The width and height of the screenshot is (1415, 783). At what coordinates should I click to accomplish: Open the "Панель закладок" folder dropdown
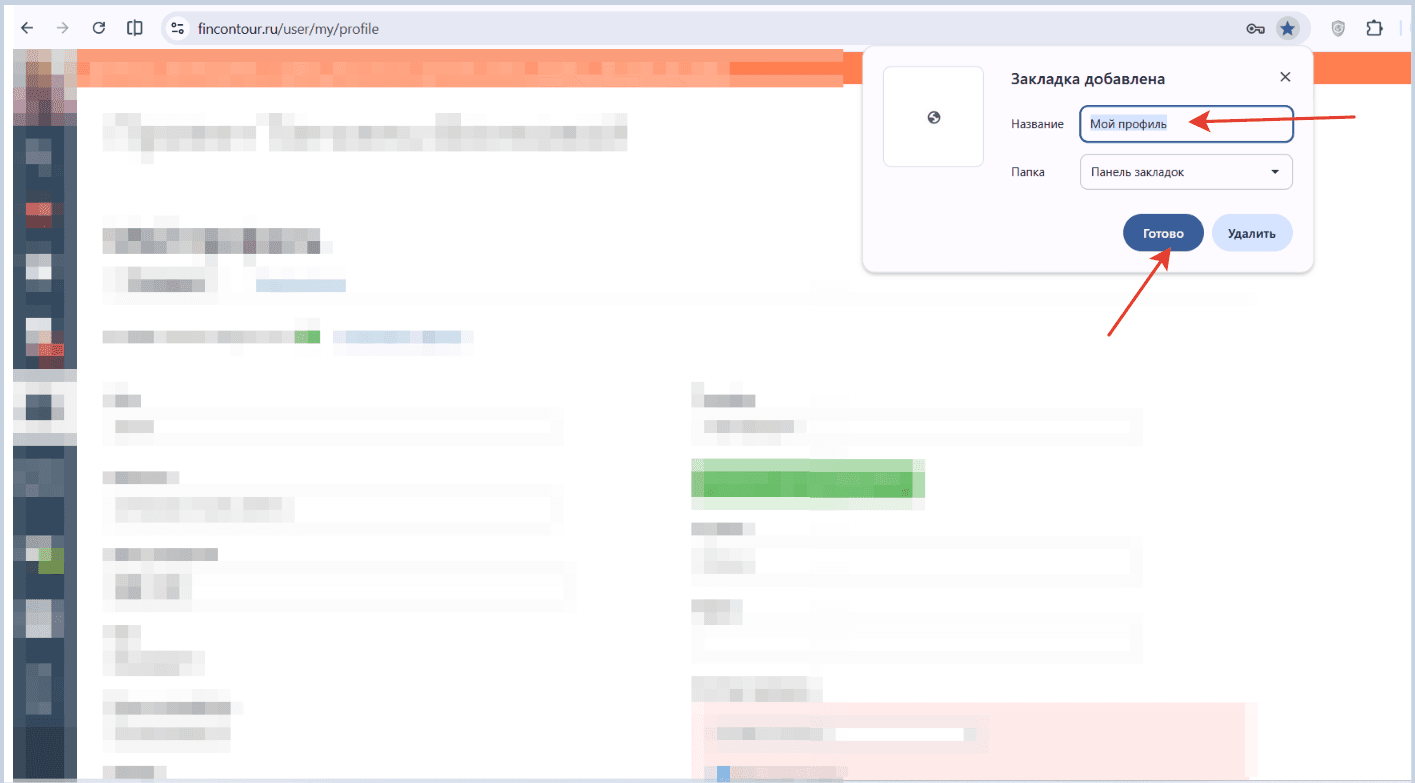[x=1186, y=172]
